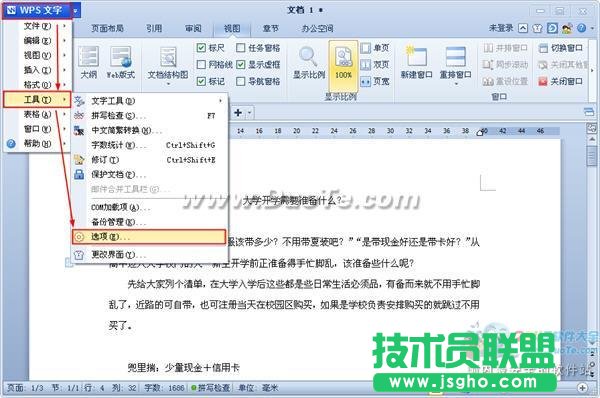Open the 格式 Format menu

37,85
